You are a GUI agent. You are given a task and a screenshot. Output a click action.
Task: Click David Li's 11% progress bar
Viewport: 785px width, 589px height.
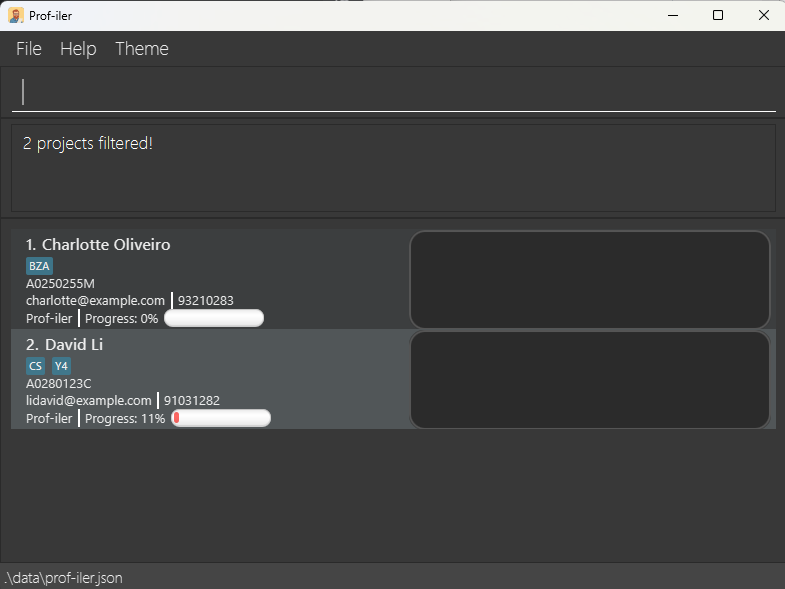221,418
